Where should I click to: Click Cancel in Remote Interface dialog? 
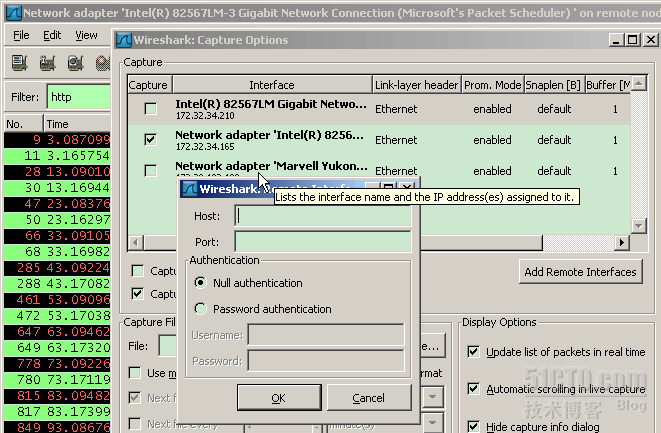[x=369, y=398]
